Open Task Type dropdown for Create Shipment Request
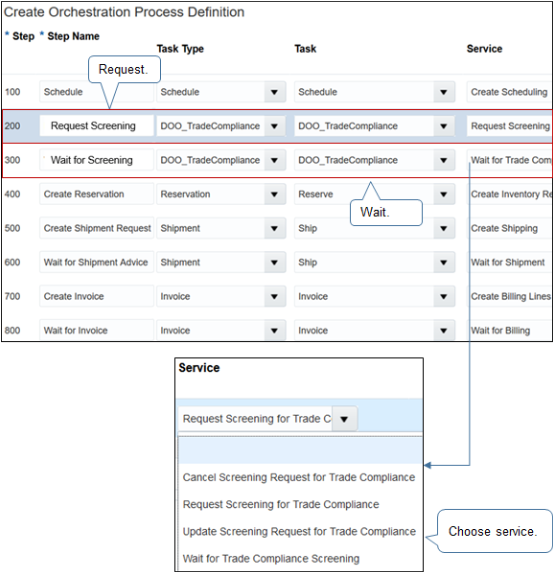 pos(274,228)
